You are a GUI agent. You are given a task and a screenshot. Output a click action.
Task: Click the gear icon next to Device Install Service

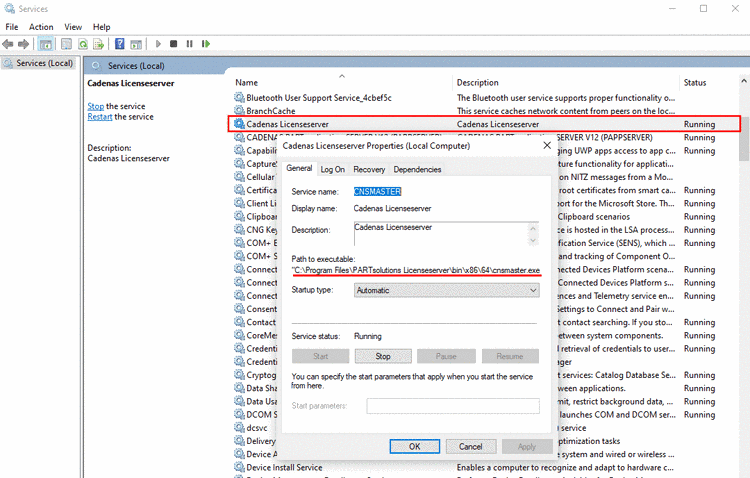[x=239, y=467]
